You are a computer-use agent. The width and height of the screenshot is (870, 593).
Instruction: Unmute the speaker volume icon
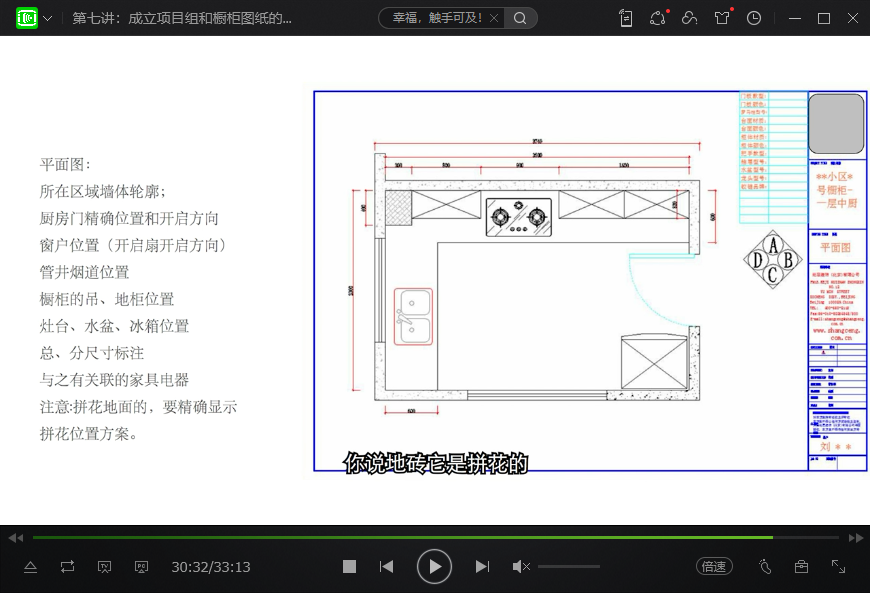pos(521,566)
